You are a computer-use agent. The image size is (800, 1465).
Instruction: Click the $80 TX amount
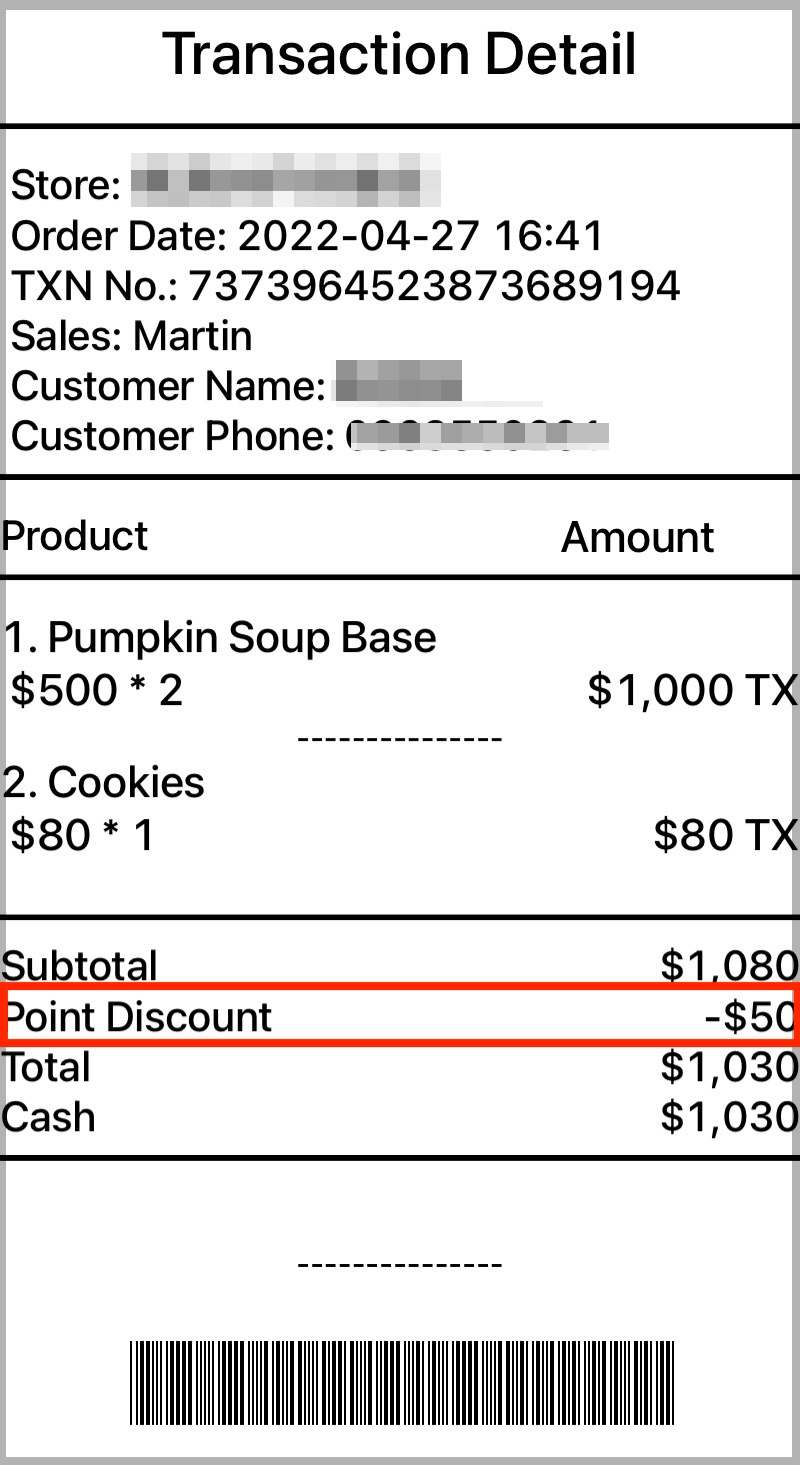coord(725,835)
